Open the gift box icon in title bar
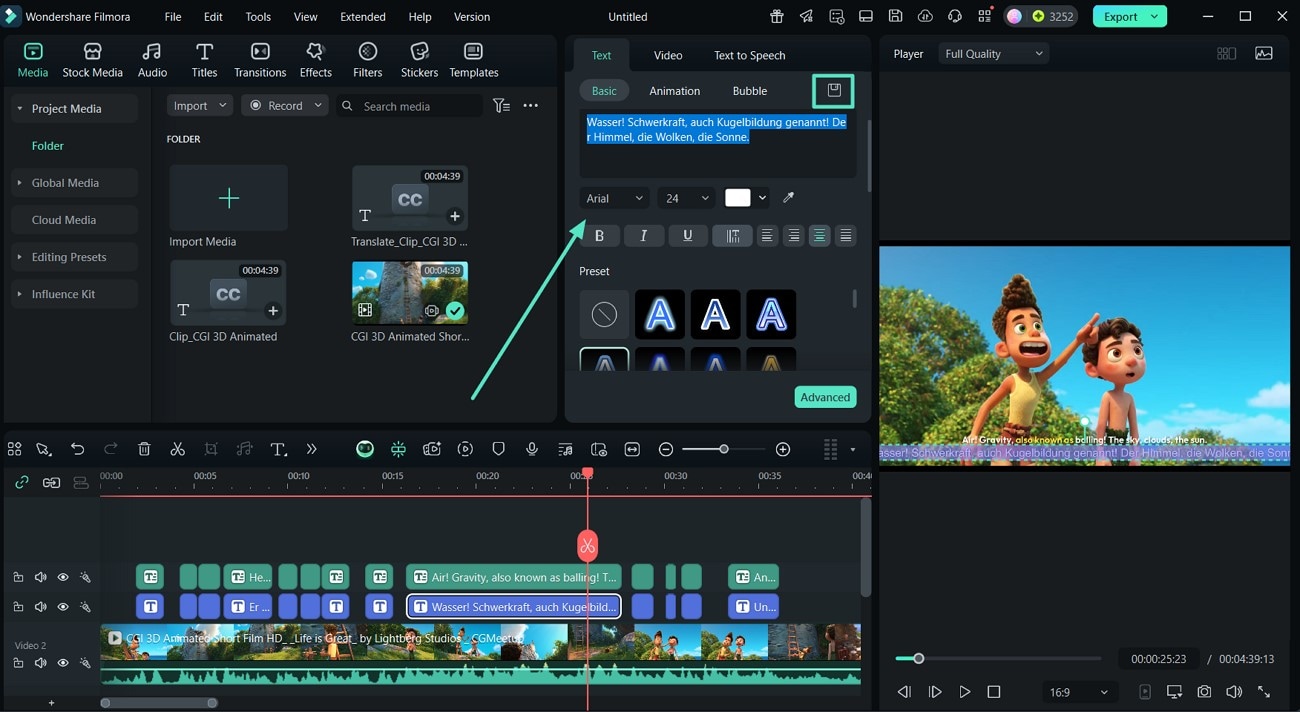The image size is (1300, 712). point(777,17)
